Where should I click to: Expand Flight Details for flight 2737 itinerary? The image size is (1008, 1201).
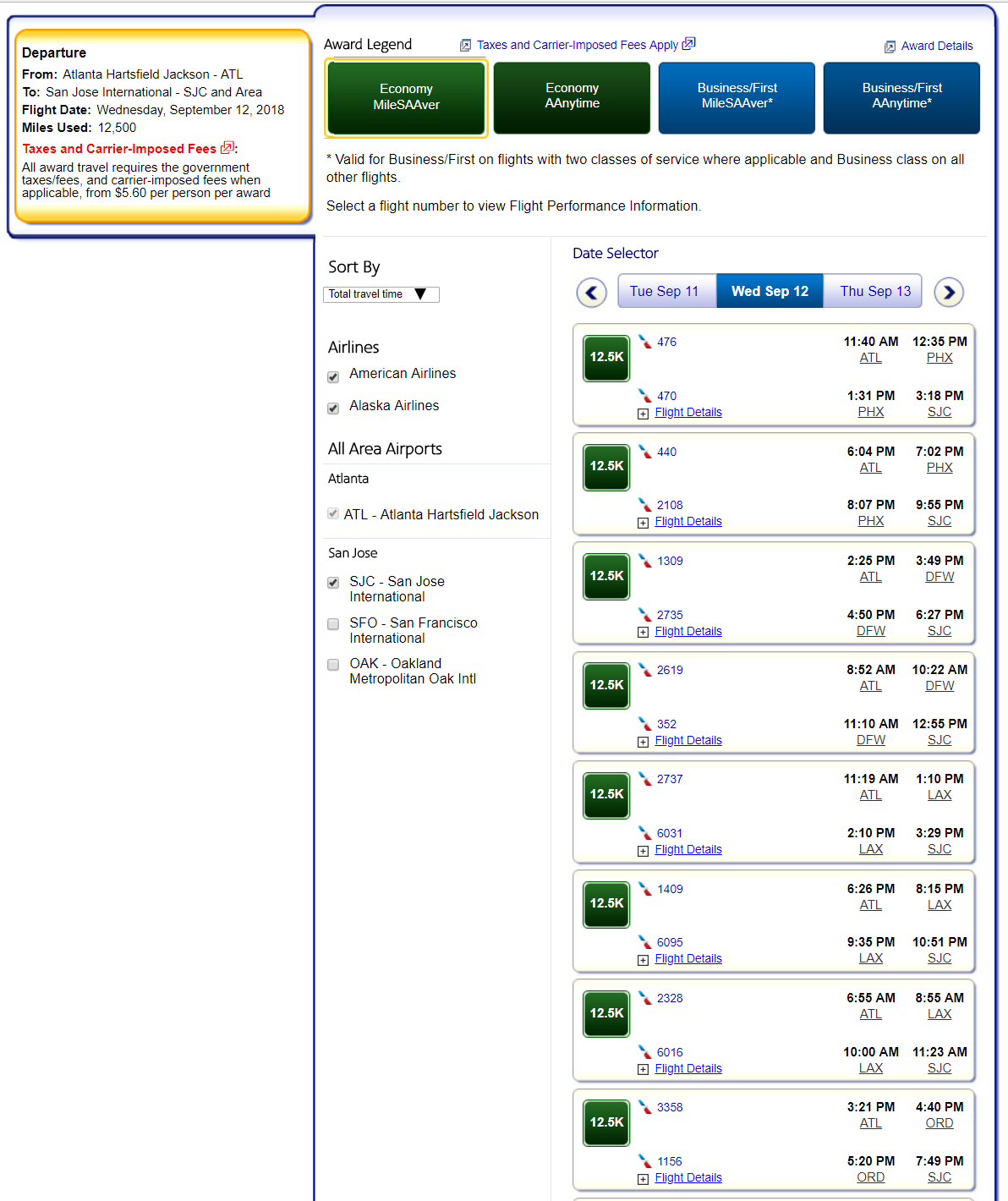pyautogui.click(x=688, y=850)
